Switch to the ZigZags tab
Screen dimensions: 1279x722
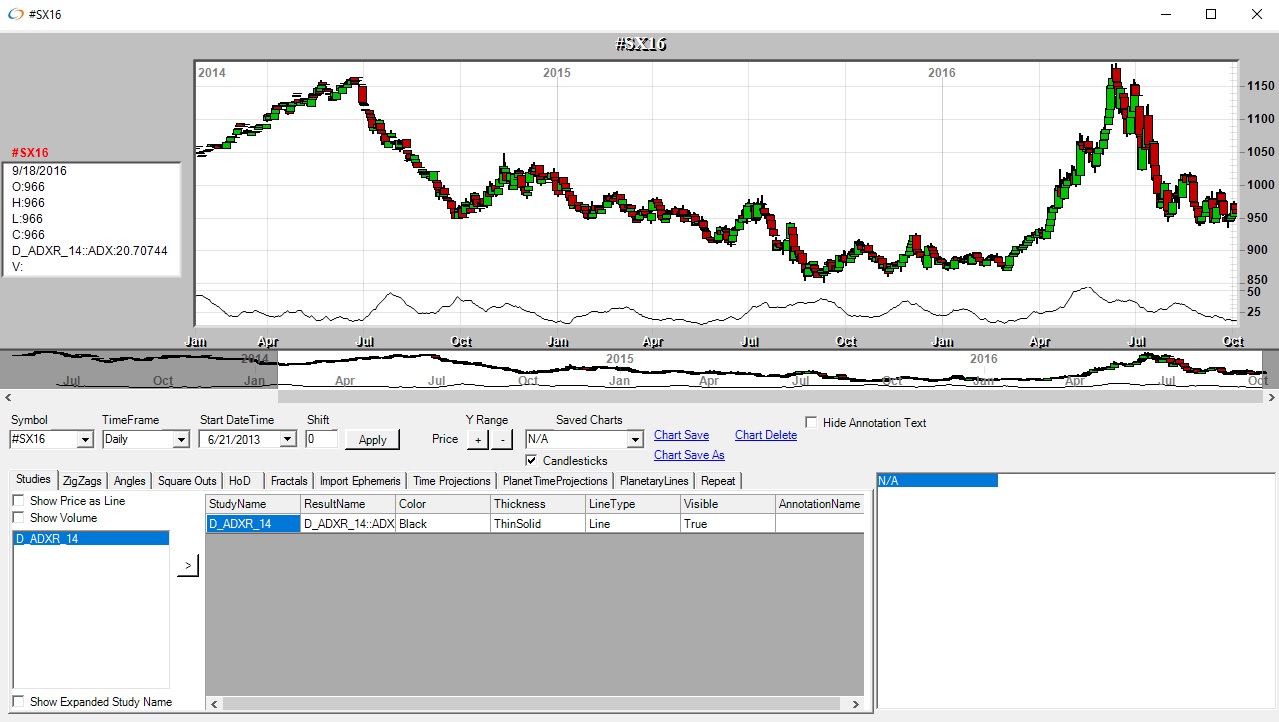[82, 481]
